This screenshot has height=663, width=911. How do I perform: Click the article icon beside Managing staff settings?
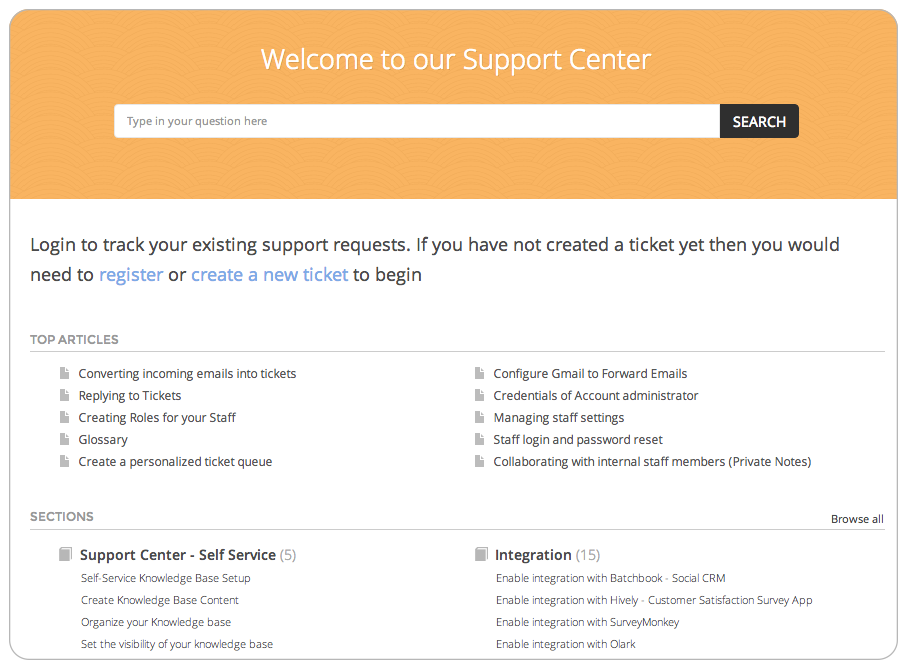pyautogui.click(x=481, y=417)
